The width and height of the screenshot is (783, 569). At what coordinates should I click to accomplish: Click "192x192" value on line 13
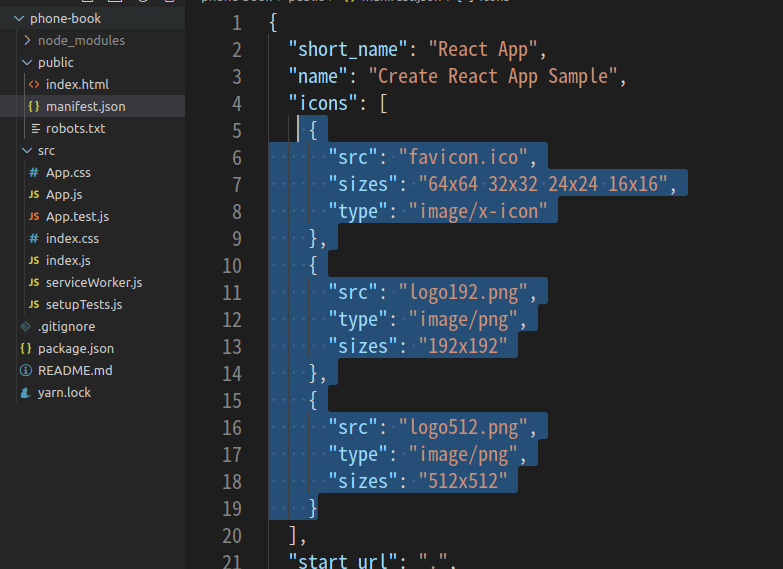tap(463, 346)
